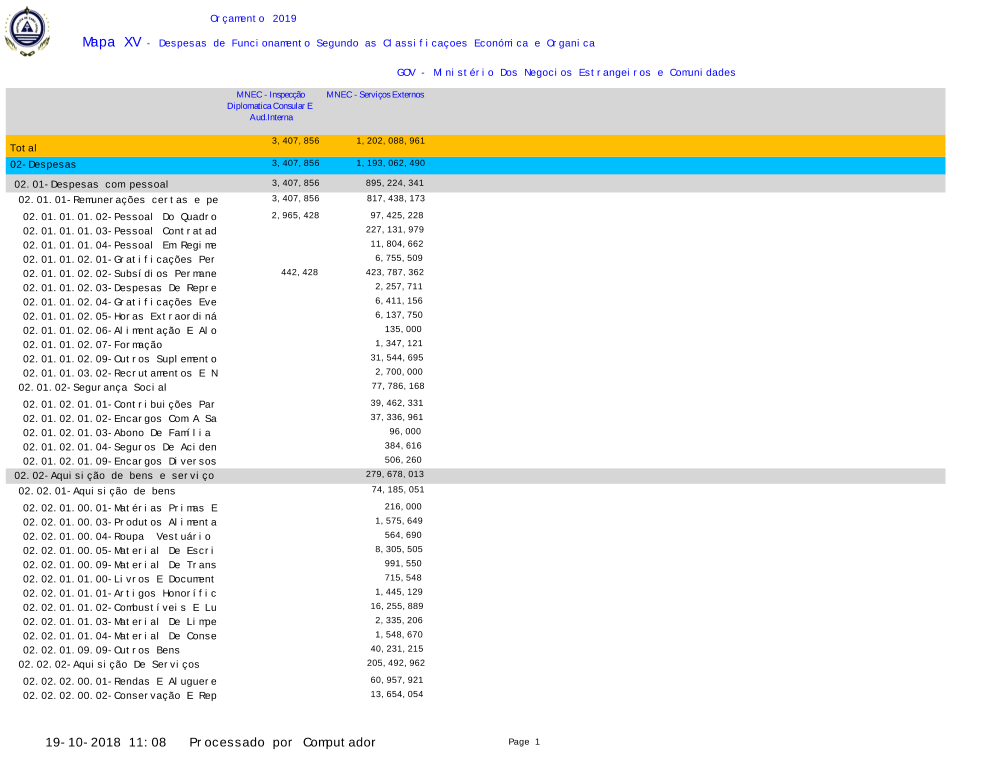Click the value 442,428 in the Inspecção column
This screenshot has height=773, width=1000.
[299, 272]
